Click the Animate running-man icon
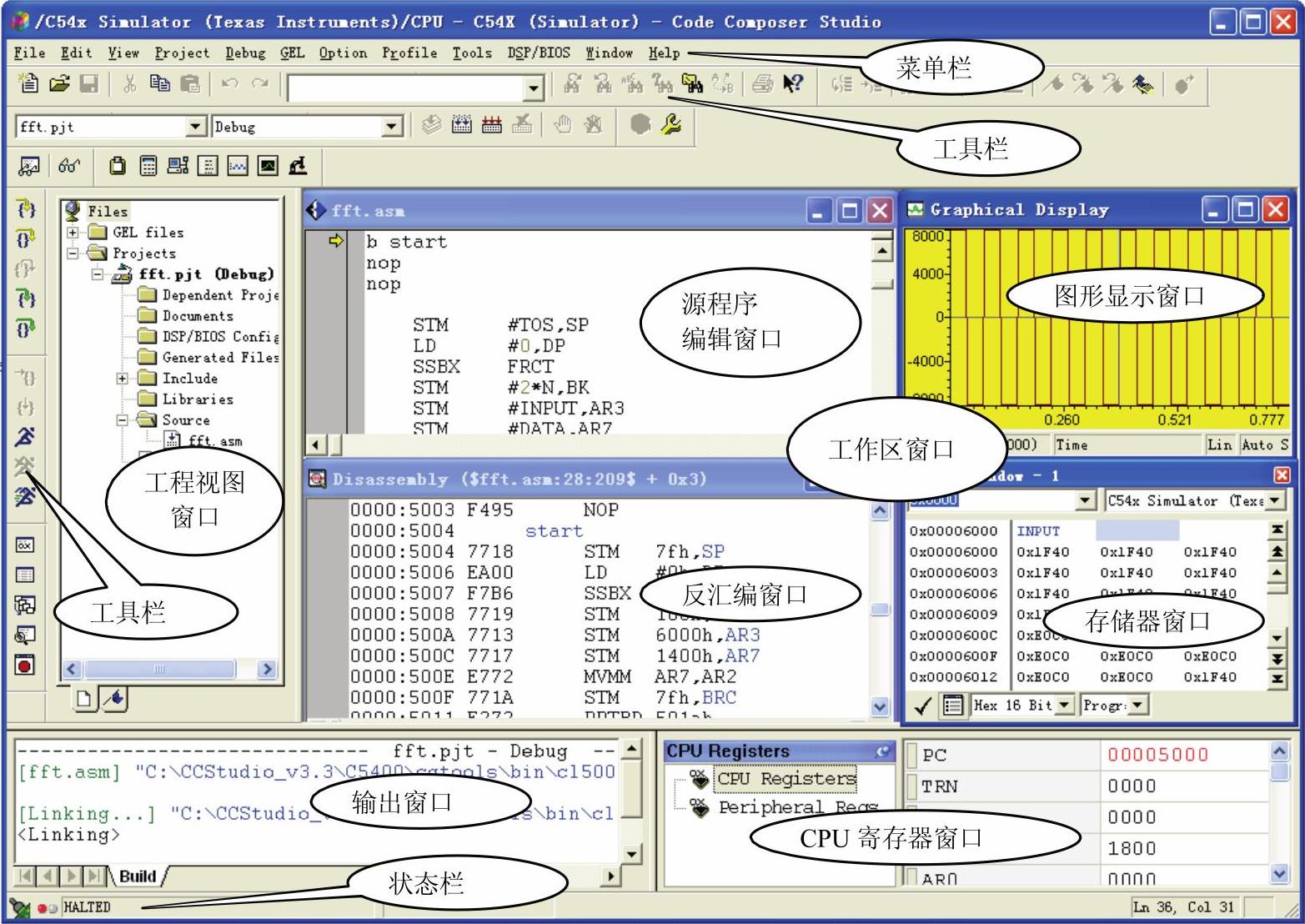 point(25,497)
